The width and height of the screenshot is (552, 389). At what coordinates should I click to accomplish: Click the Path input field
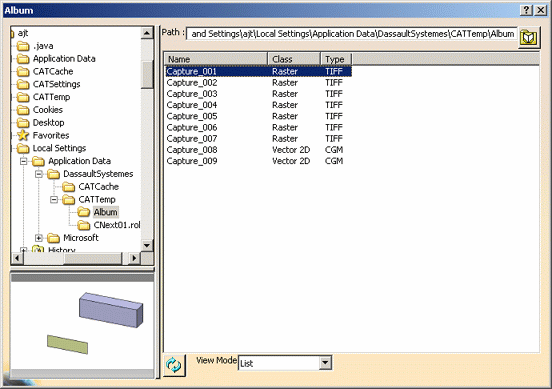point(351,34)
